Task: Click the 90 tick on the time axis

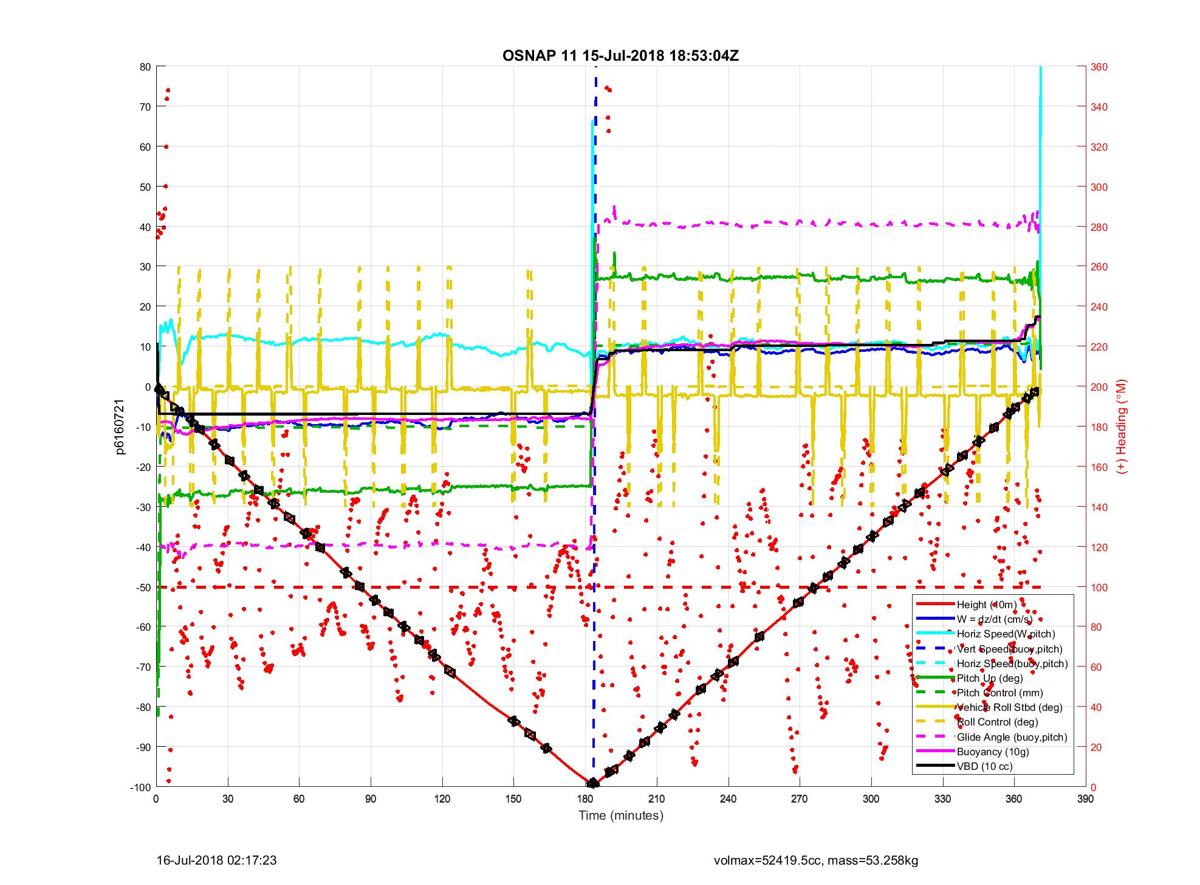Action: [x=370, y=799]
